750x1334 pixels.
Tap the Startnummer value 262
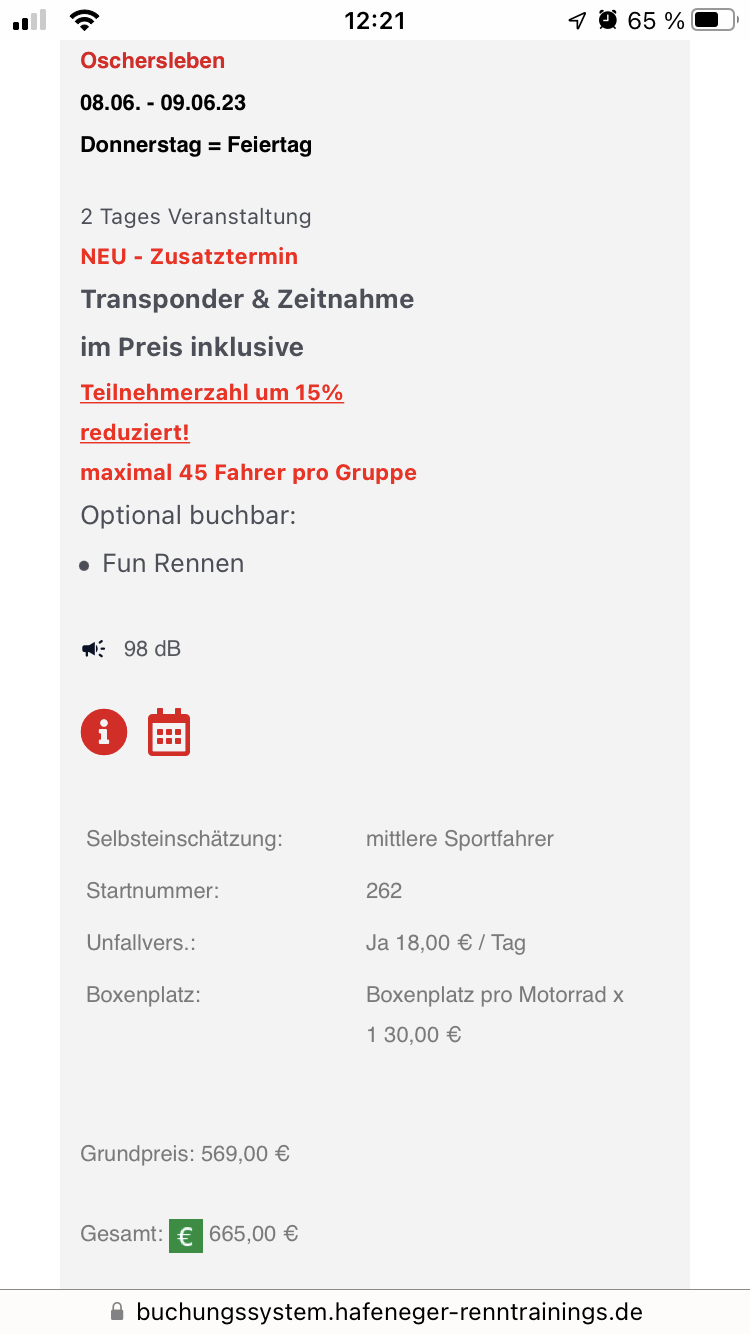coord(384,890)
